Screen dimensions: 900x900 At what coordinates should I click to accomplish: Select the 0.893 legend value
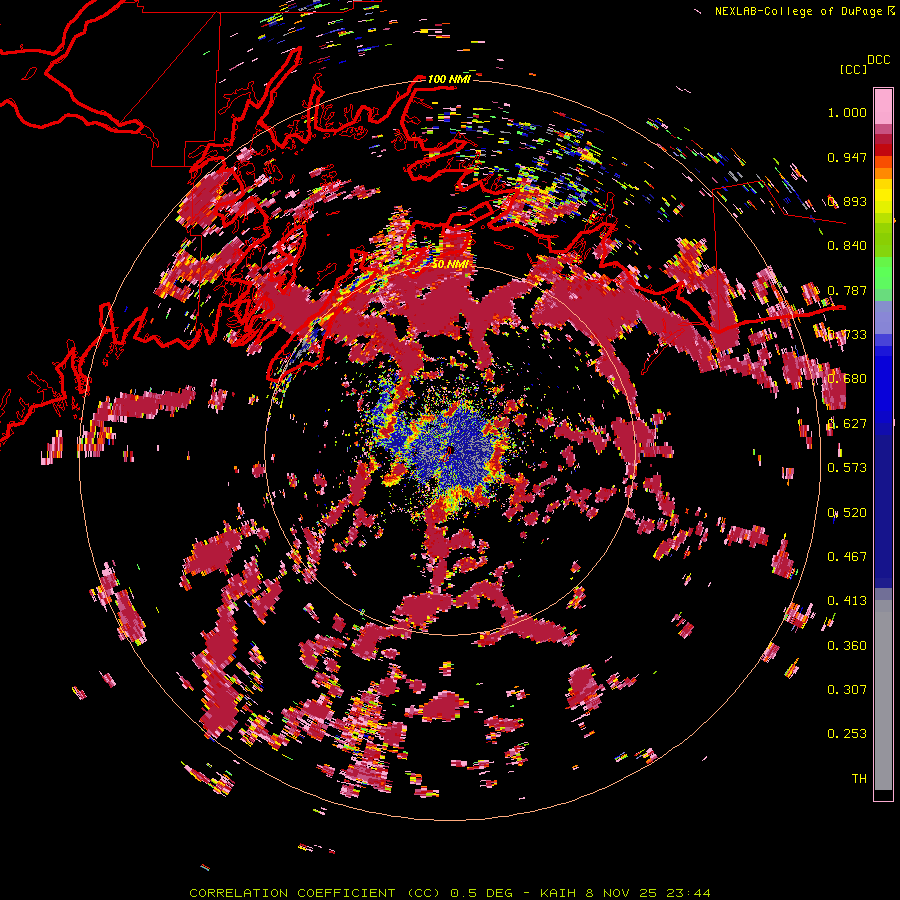coord(847,201)
